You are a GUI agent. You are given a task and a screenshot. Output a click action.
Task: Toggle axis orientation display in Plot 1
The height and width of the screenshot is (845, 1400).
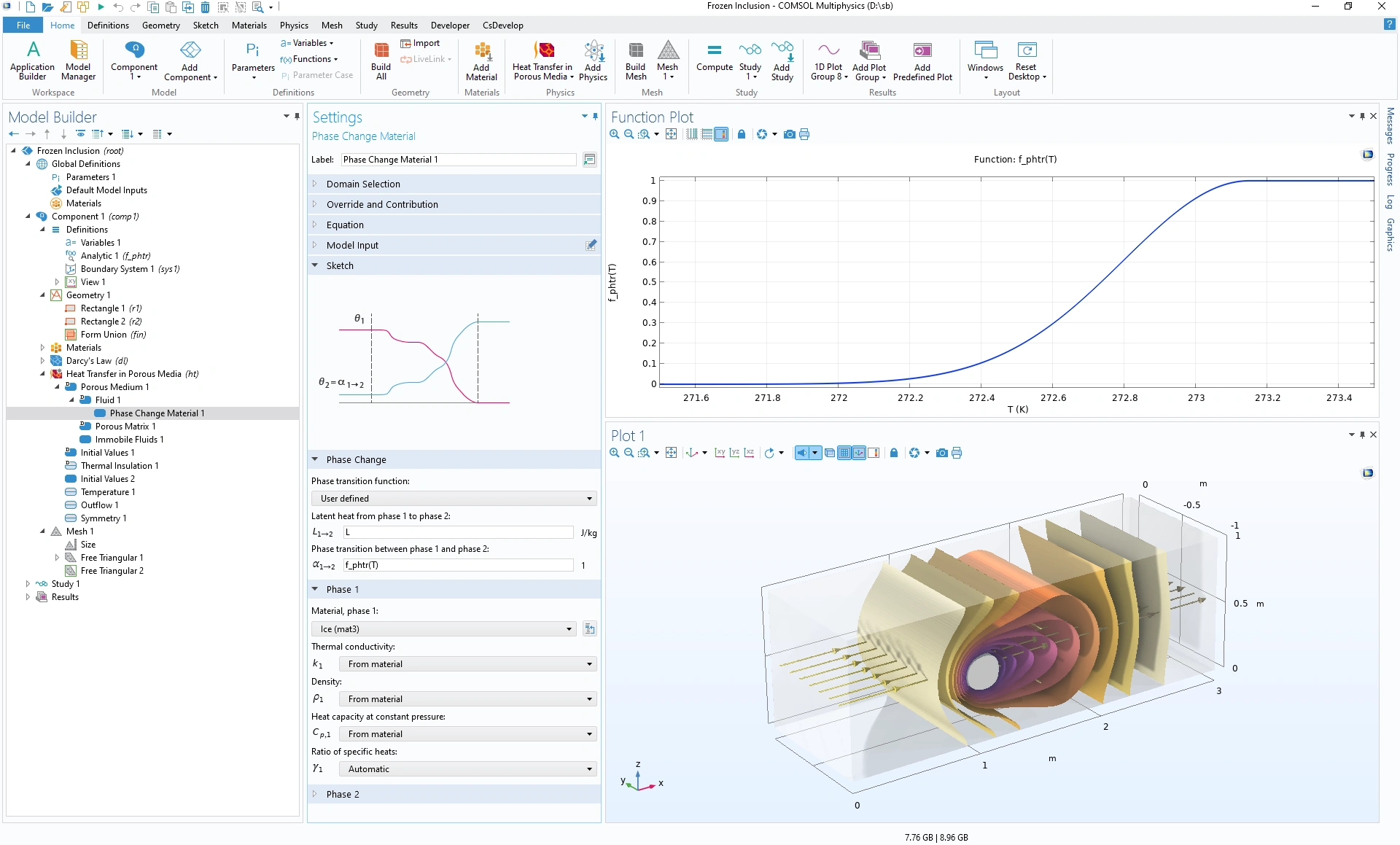coord(859,453)
